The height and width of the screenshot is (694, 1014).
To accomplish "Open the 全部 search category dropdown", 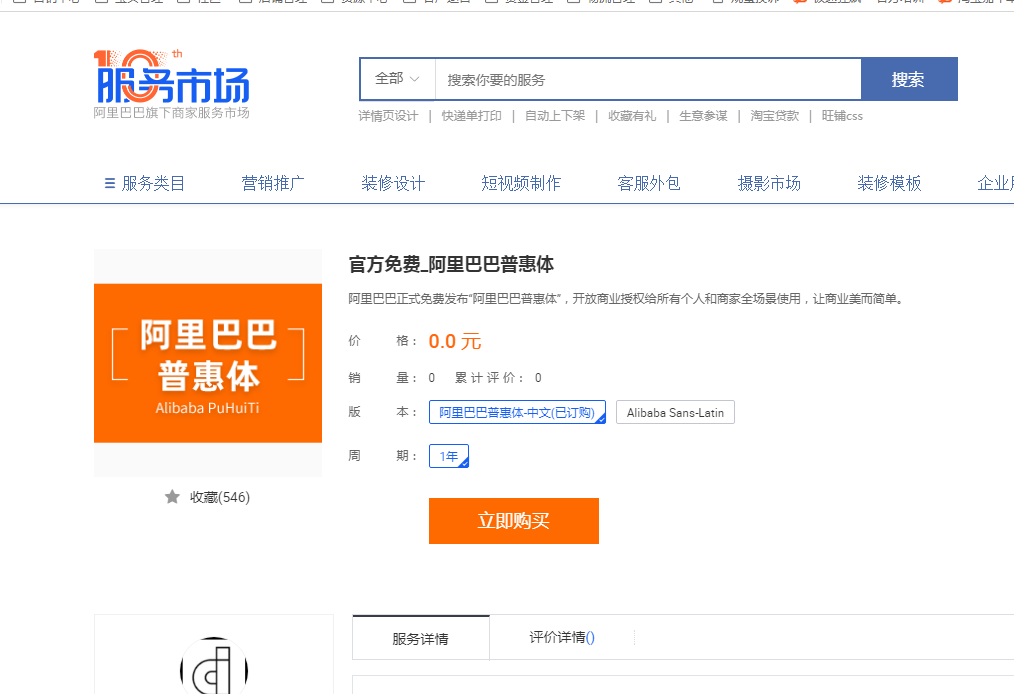I will coord(397,79).
